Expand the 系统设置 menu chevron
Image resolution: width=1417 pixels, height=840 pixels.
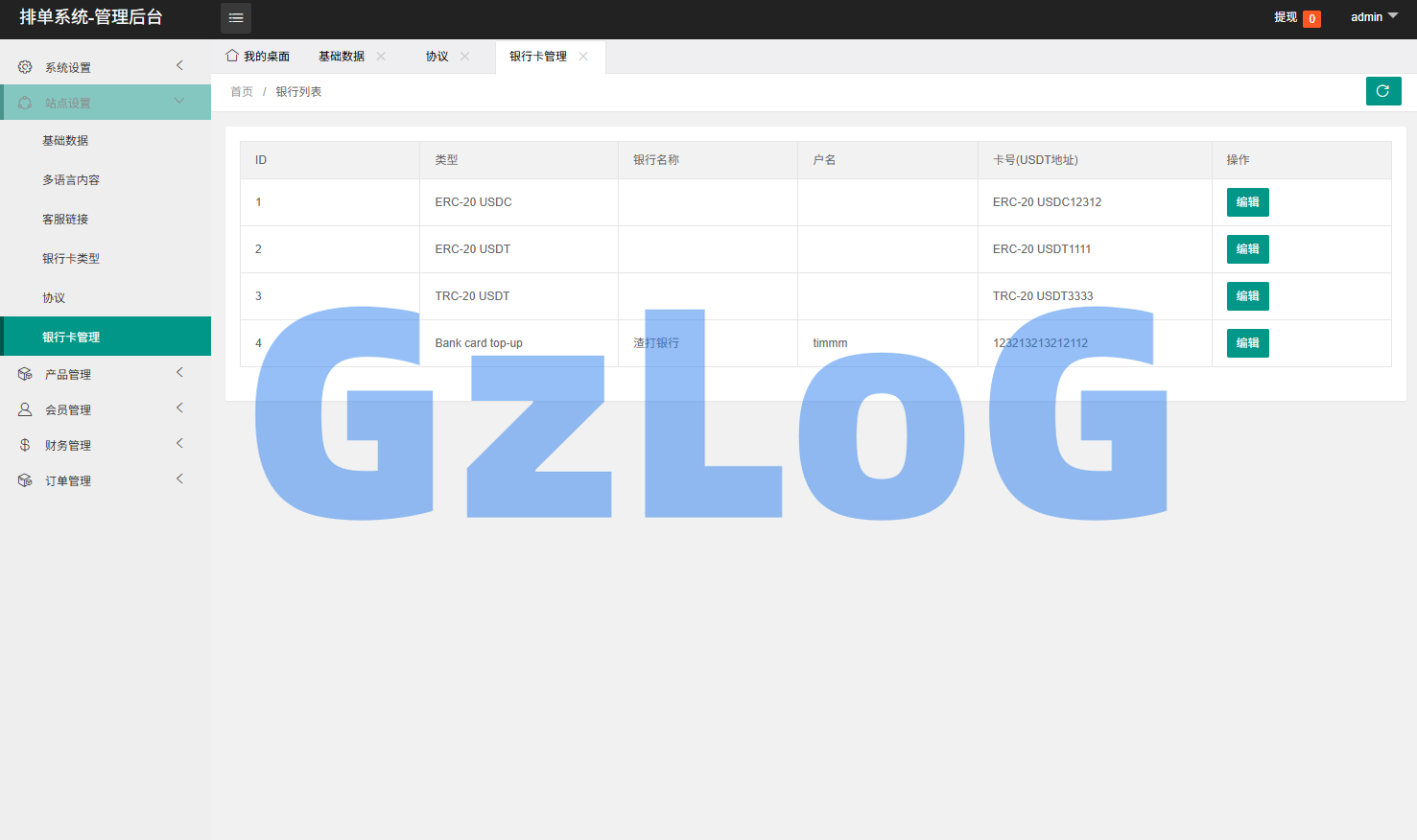click(179, 65)
